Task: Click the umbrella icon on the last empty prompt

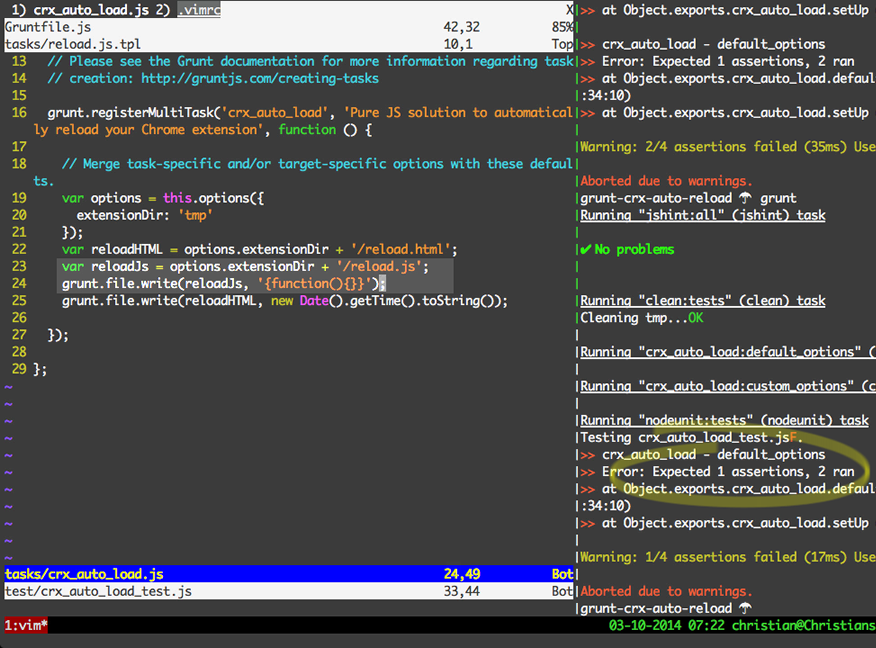Action: (745, 608)
